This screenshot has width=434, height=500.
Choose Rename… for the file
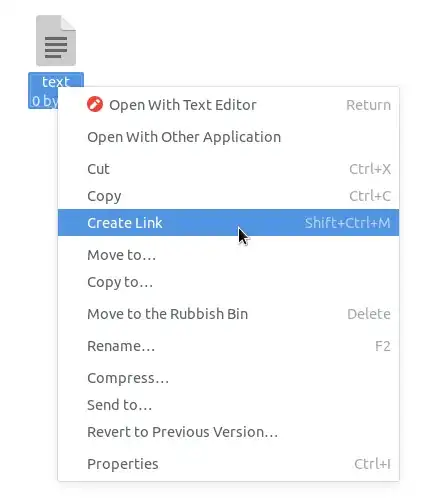click(x=228, y=346)
